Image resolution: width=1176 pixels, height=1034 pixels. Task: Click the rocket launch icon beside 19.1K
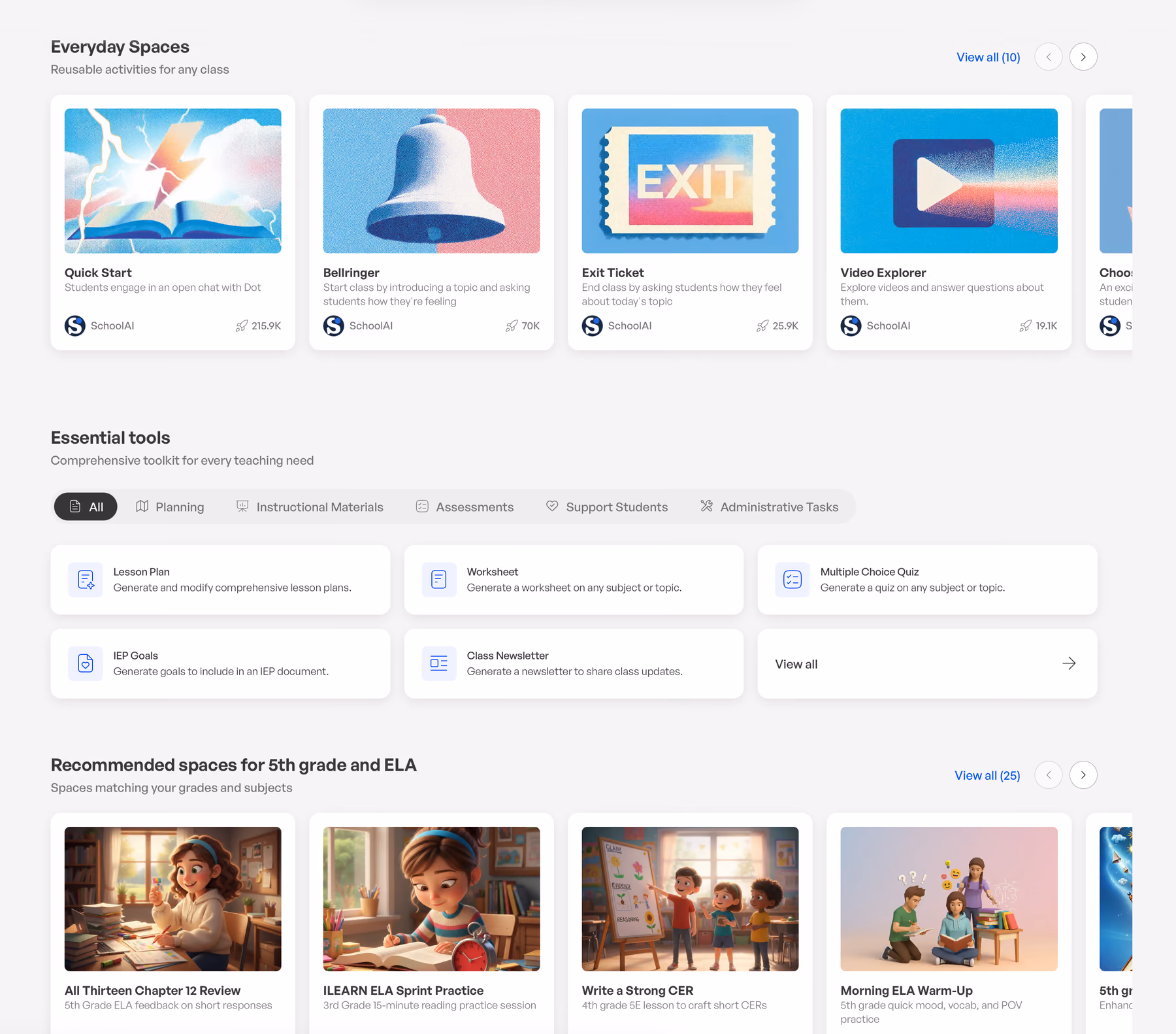pyautogui.click(x=1026, y=325)
